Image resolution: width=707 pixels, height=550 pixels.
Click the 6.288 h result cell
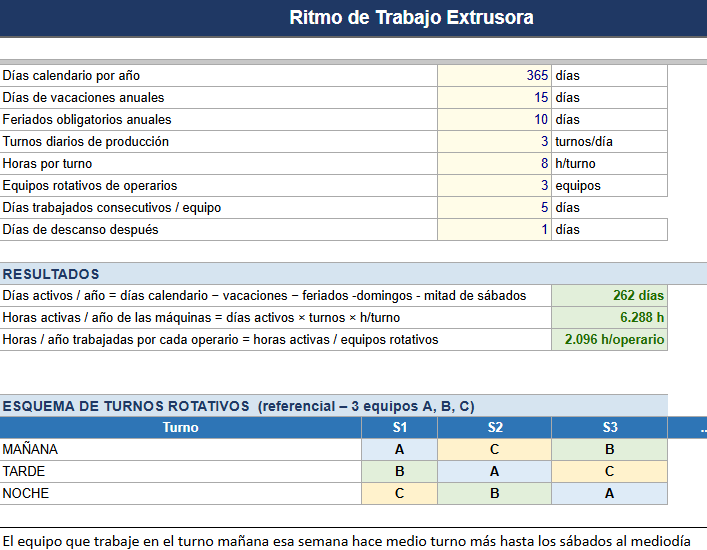pos(609,317)
